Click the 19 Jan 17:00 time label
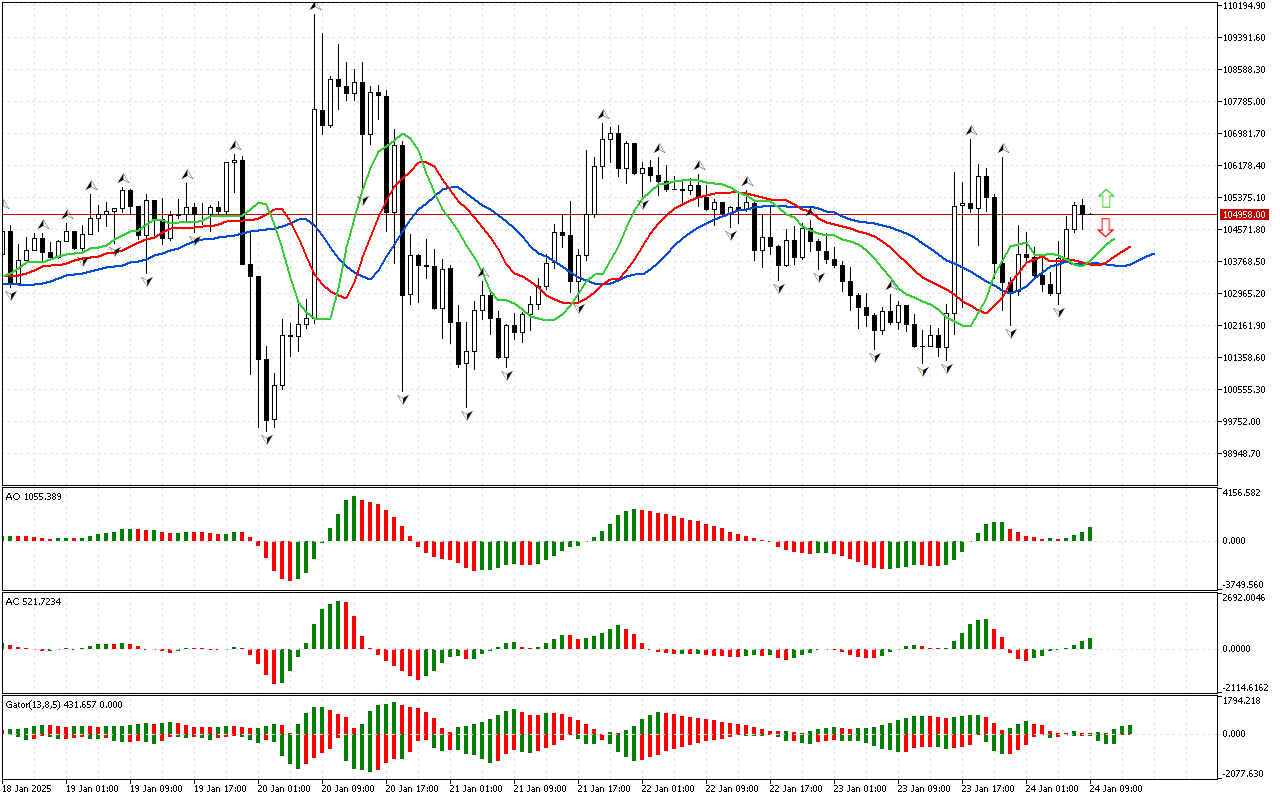This screenshot has width=1280, height=800. [219, 789]
